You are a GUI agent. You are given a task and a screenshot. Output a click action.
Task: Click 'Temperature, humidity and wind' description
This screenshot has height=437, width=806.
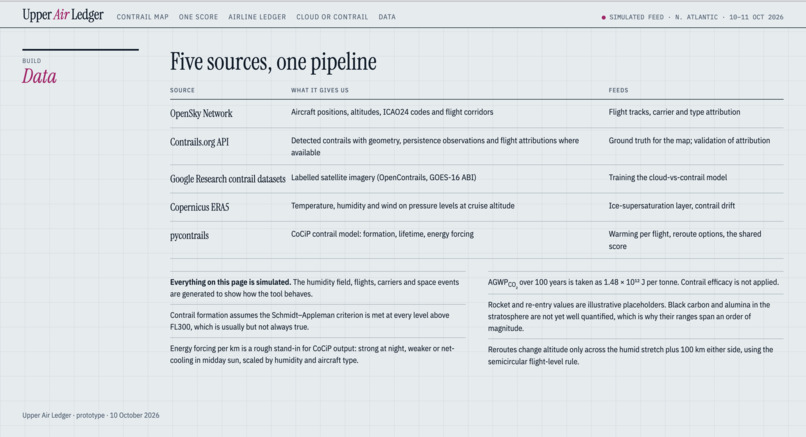[402, 206]
